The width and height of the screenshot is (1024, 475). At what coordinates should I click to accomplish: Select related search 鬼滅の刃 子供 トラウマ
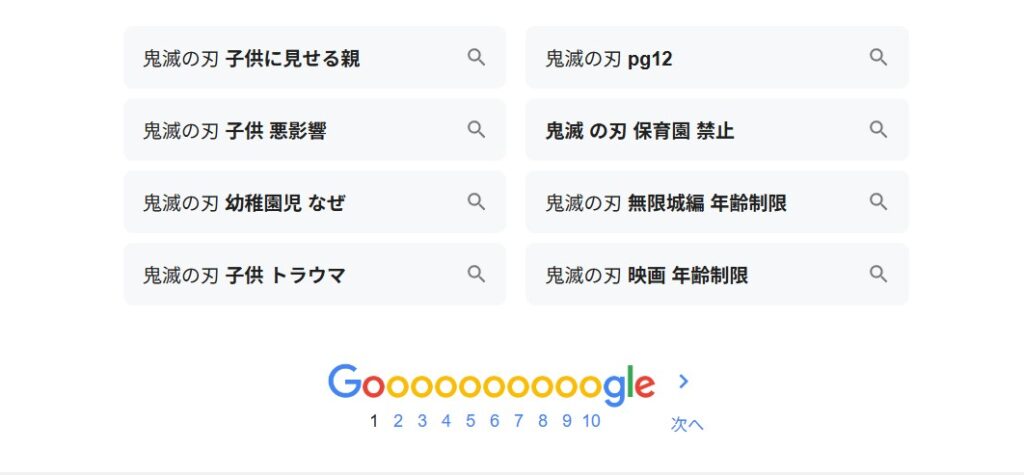[x=315, y=274]
